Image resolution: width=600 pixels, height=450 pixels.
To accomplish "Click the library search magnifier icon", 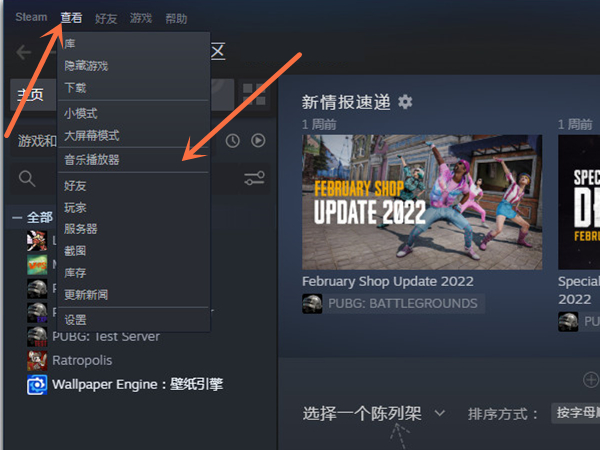I will click(27, 178).
